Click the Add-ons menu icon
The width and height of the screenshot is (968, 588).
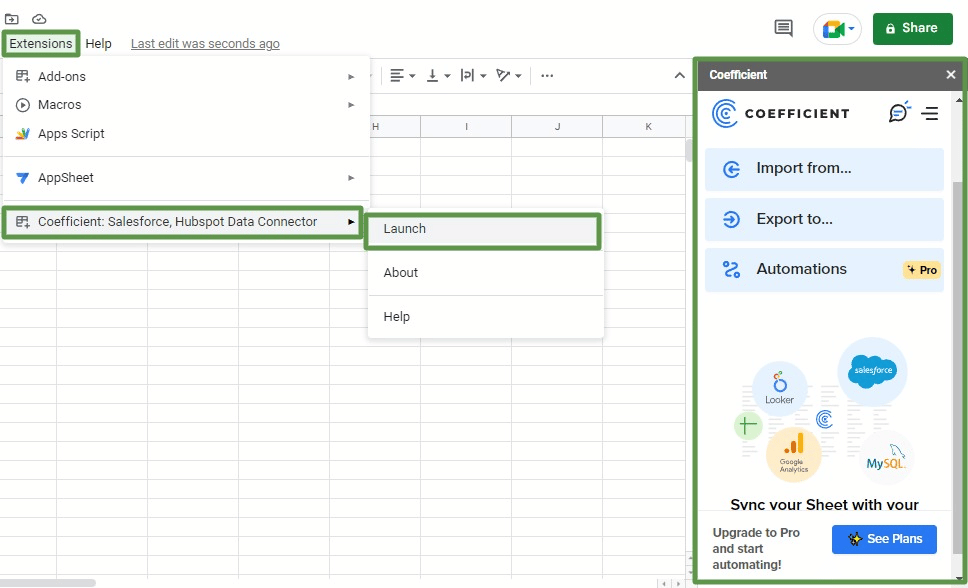point(22,77)
